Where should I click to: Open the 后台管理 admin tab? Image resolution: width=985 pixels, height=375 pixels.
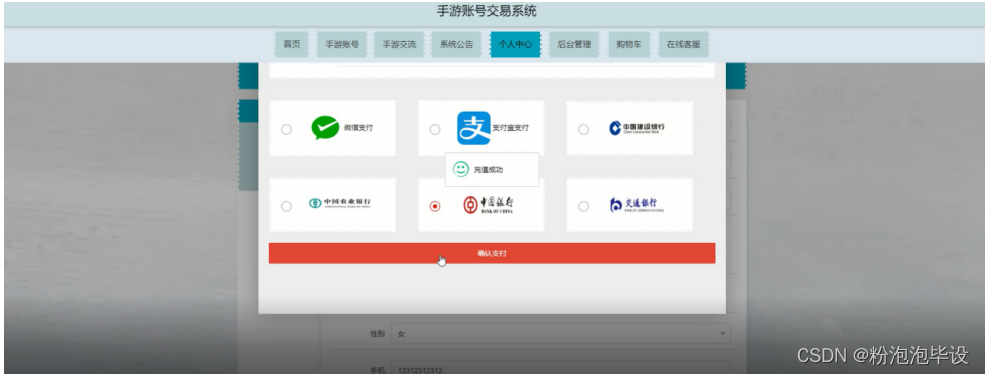pos(574,45)
